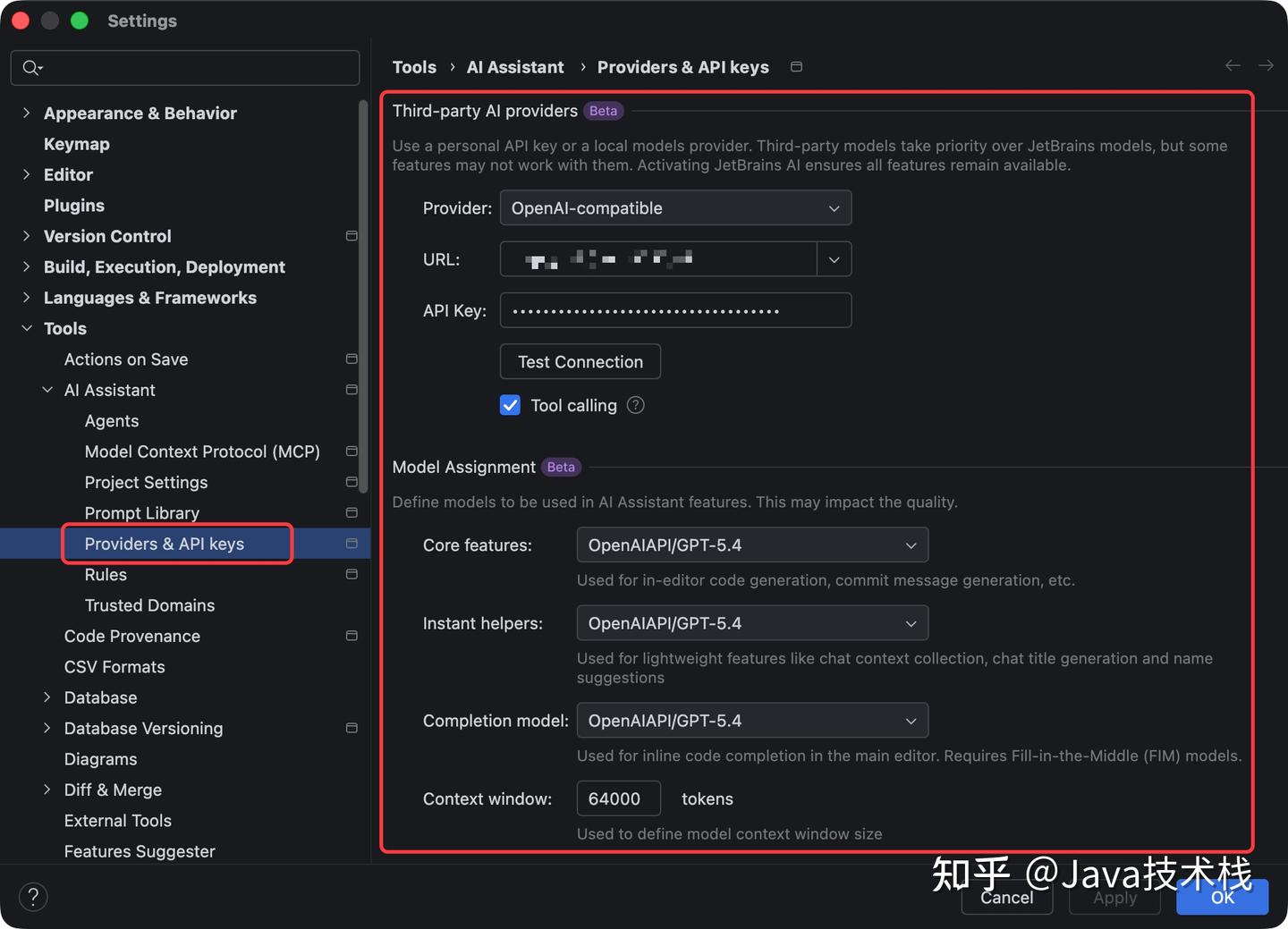This screenshot has height=929, width=1288.
Task: Open the URL history dropdown arrow
Action: point(834,259)
